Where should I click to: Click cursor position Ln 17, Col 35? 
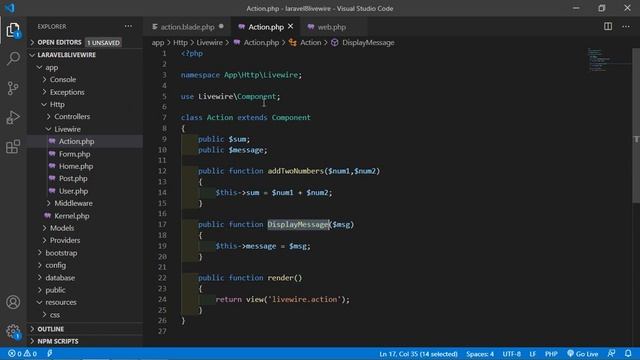(x=418, y=354)
